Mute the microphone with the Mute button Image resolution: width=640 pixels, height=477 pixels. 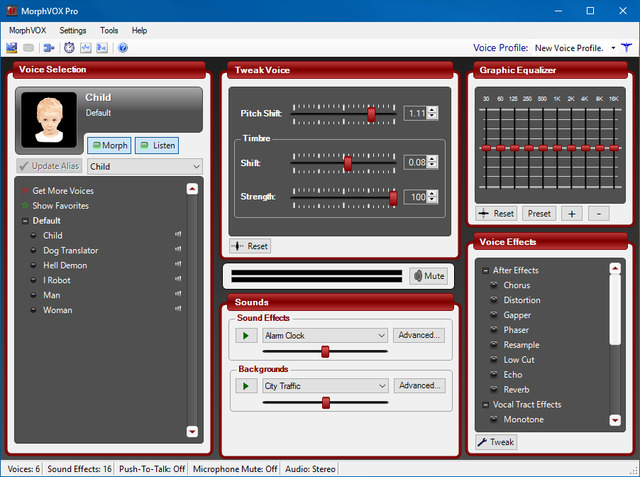click(428, 276)
